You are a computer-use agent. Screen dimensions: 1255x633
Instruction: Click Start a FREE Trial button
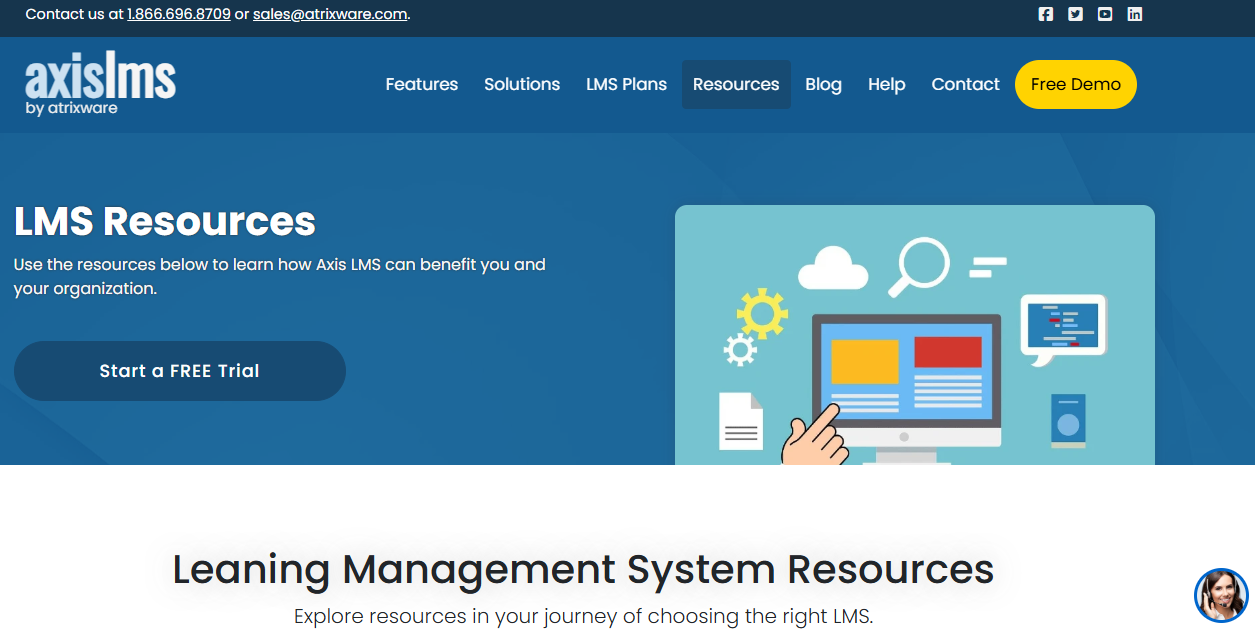tap(180, 371)
